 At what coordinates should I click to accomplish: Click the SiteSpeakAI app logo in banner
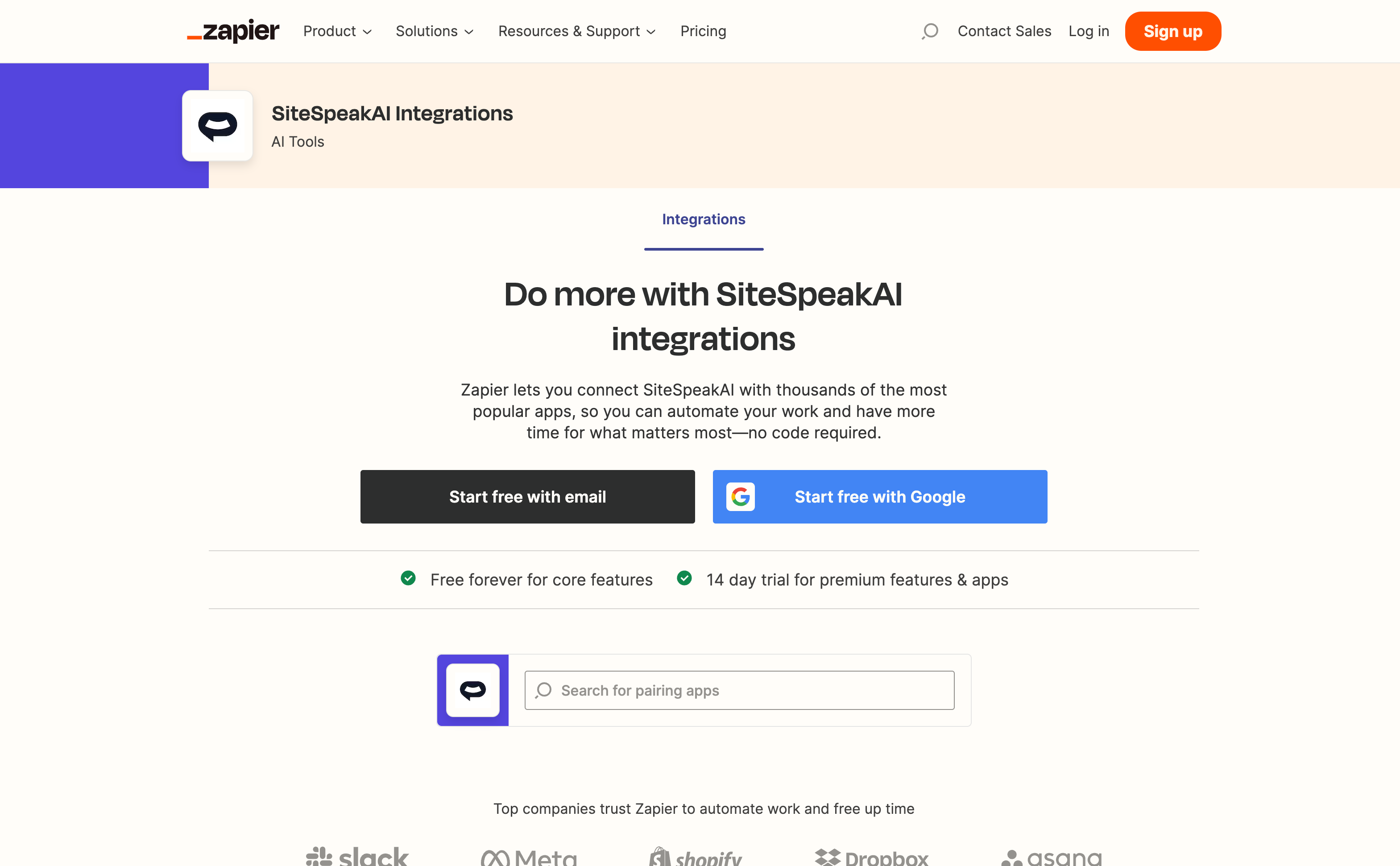217,126
